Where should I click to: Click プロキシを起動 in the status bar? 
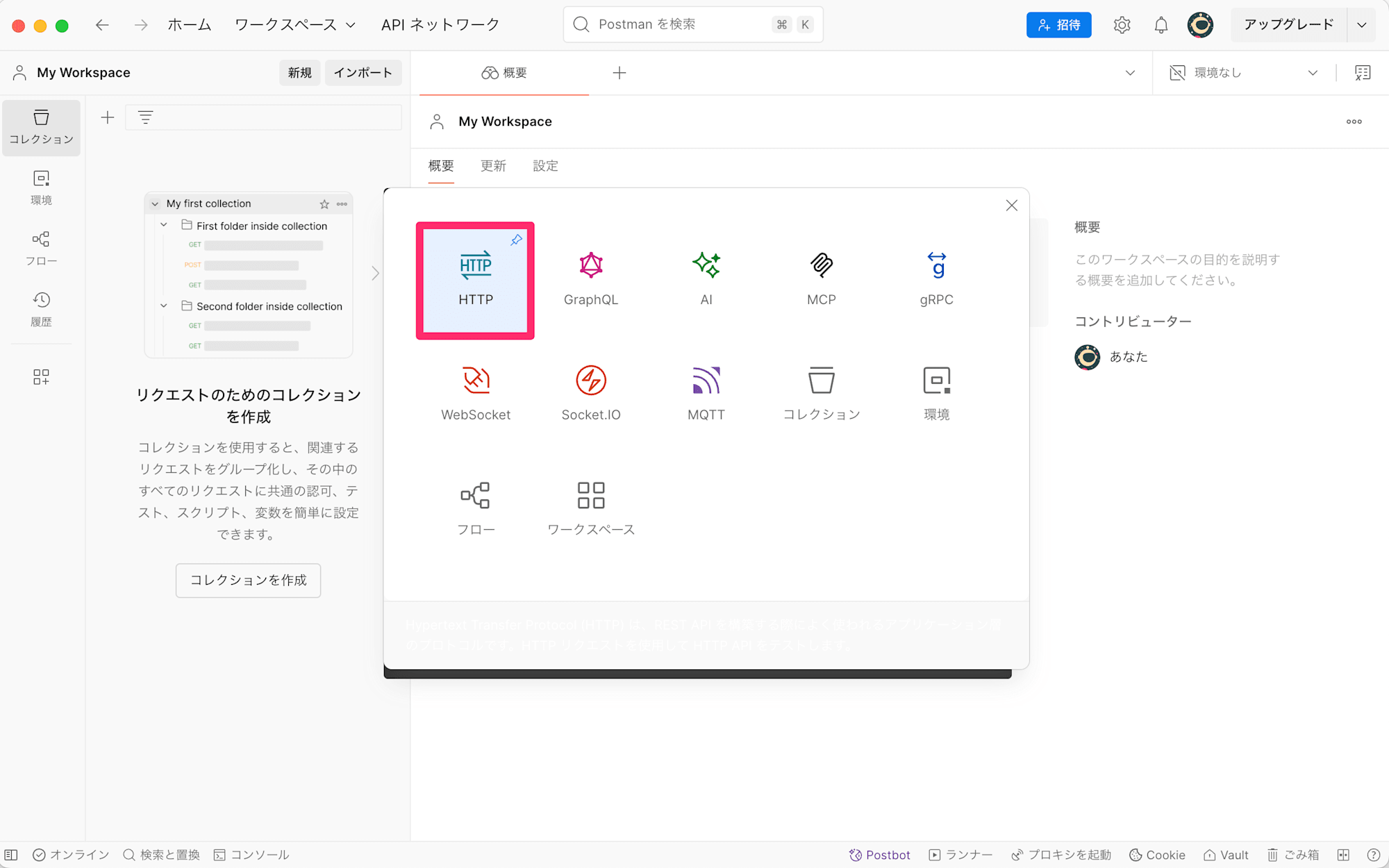1061,855
